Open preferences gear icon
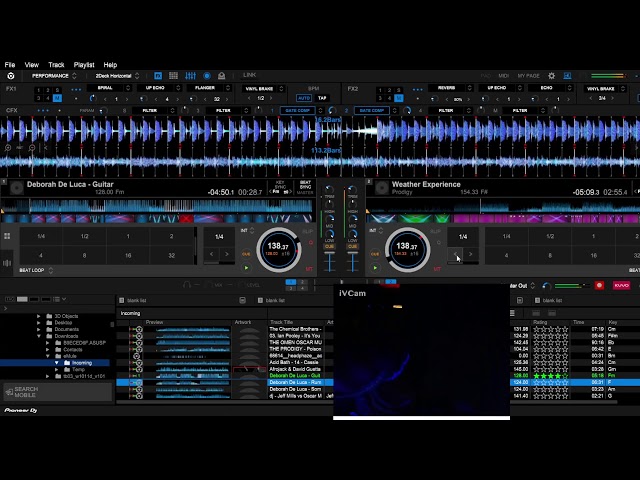This screenshot has height=480, width=640. (x=551, y=76)
